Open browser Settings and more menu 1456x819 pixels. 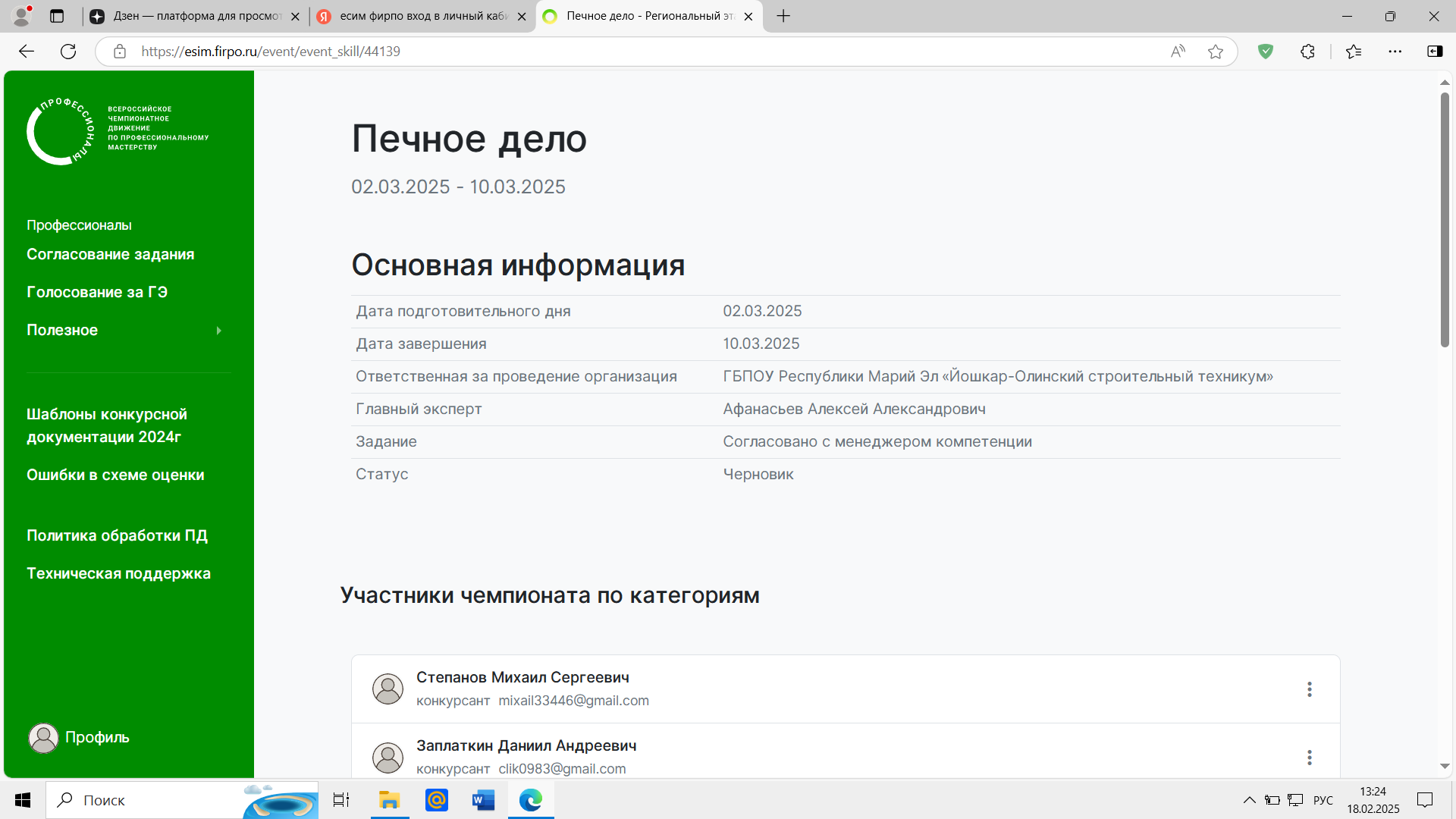[1395, 51]
